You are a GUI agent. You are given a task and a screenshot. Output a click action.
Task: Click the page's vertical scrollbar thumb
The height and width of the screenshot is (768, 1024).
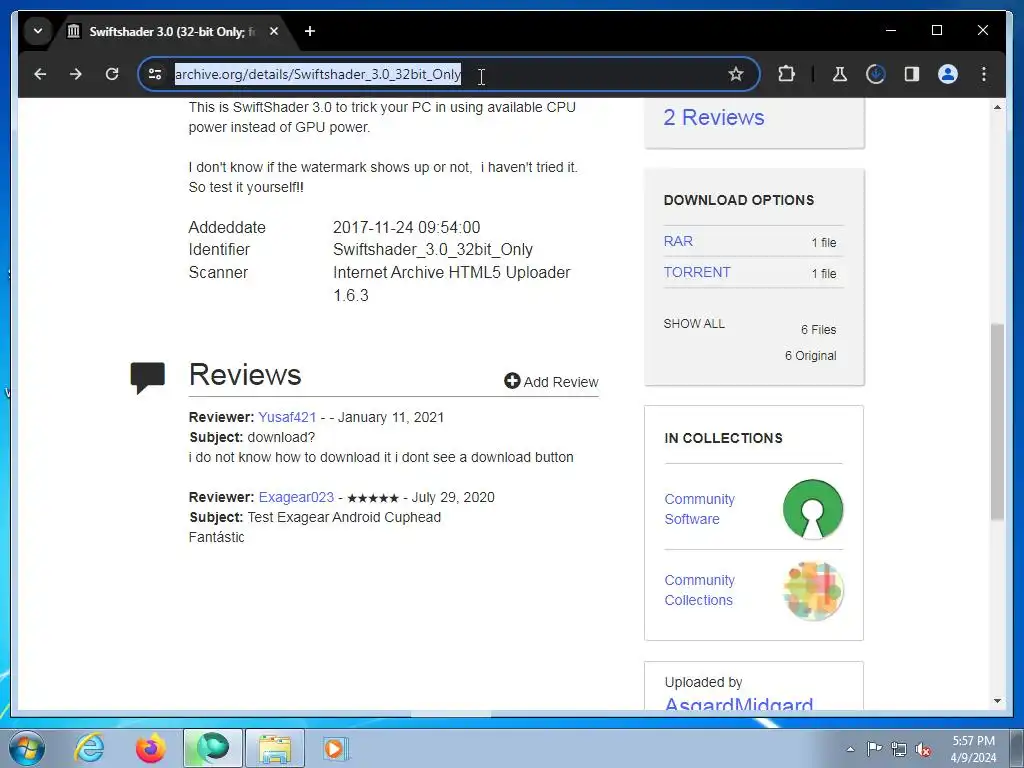click(x=997, y=421)
